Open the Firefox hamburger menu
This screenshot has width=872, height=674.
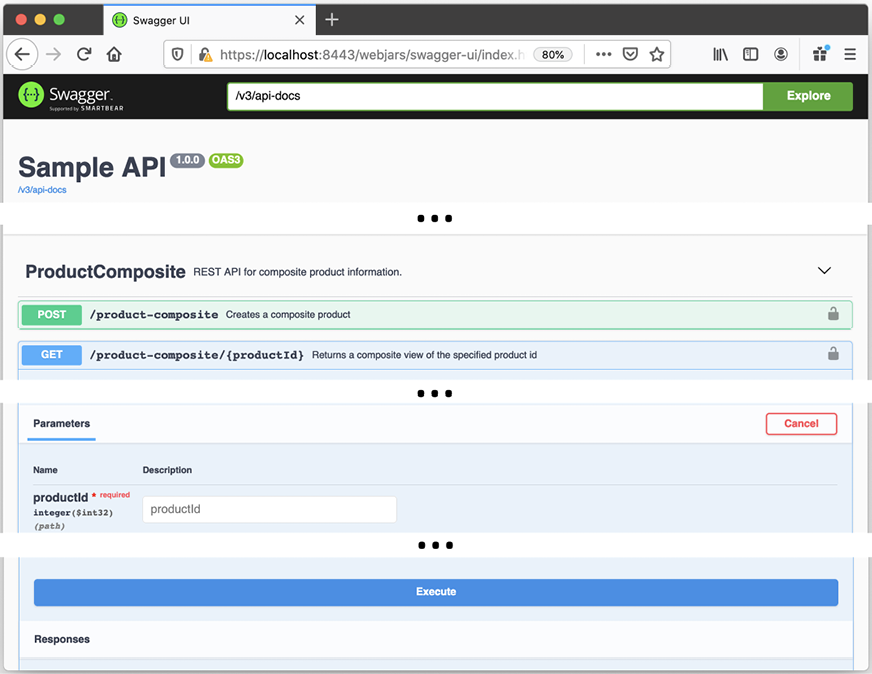(850, 54)
